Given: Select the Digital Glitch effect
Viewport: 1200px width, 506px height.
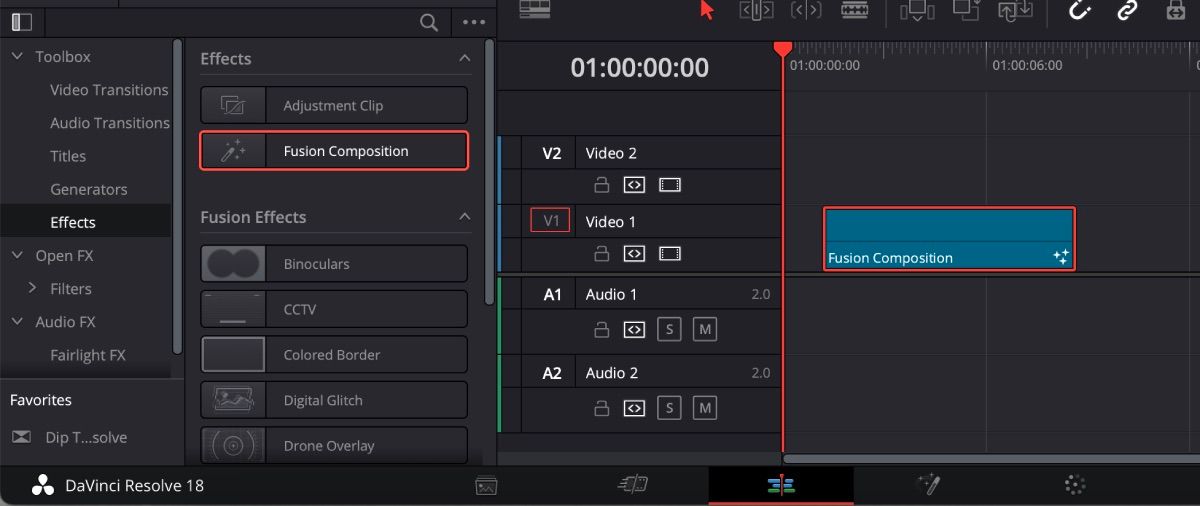Looking at the screenshot, I should click(x=334, y=400).
